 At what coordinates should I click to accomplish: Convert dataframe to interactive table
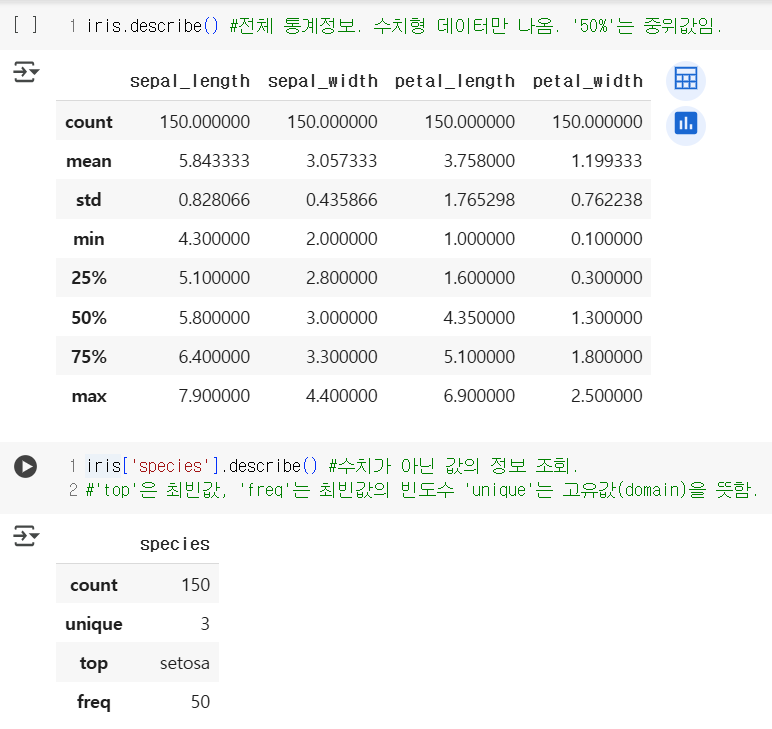[686, 79]
